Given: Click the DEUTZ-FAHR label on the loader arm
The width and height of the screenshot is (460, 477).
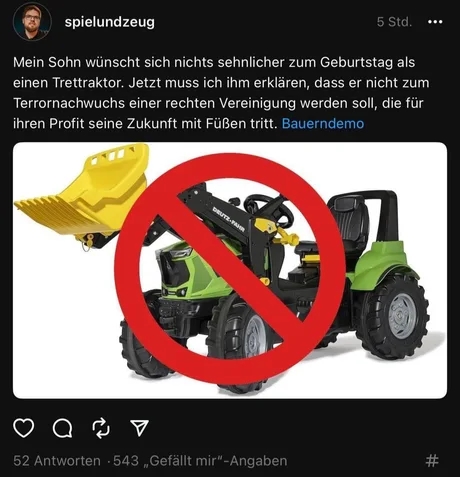Looking at the screenshot, I should (x=229, y=219).
